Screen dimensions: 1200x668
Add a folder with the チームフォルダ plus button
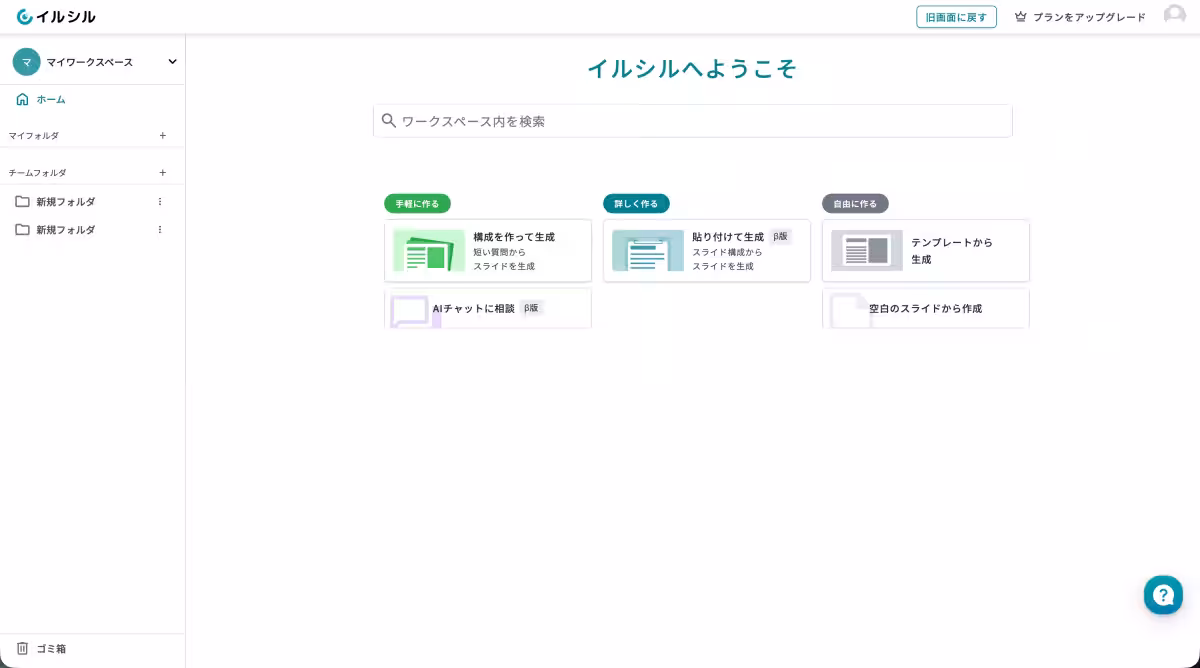(162, 172)
